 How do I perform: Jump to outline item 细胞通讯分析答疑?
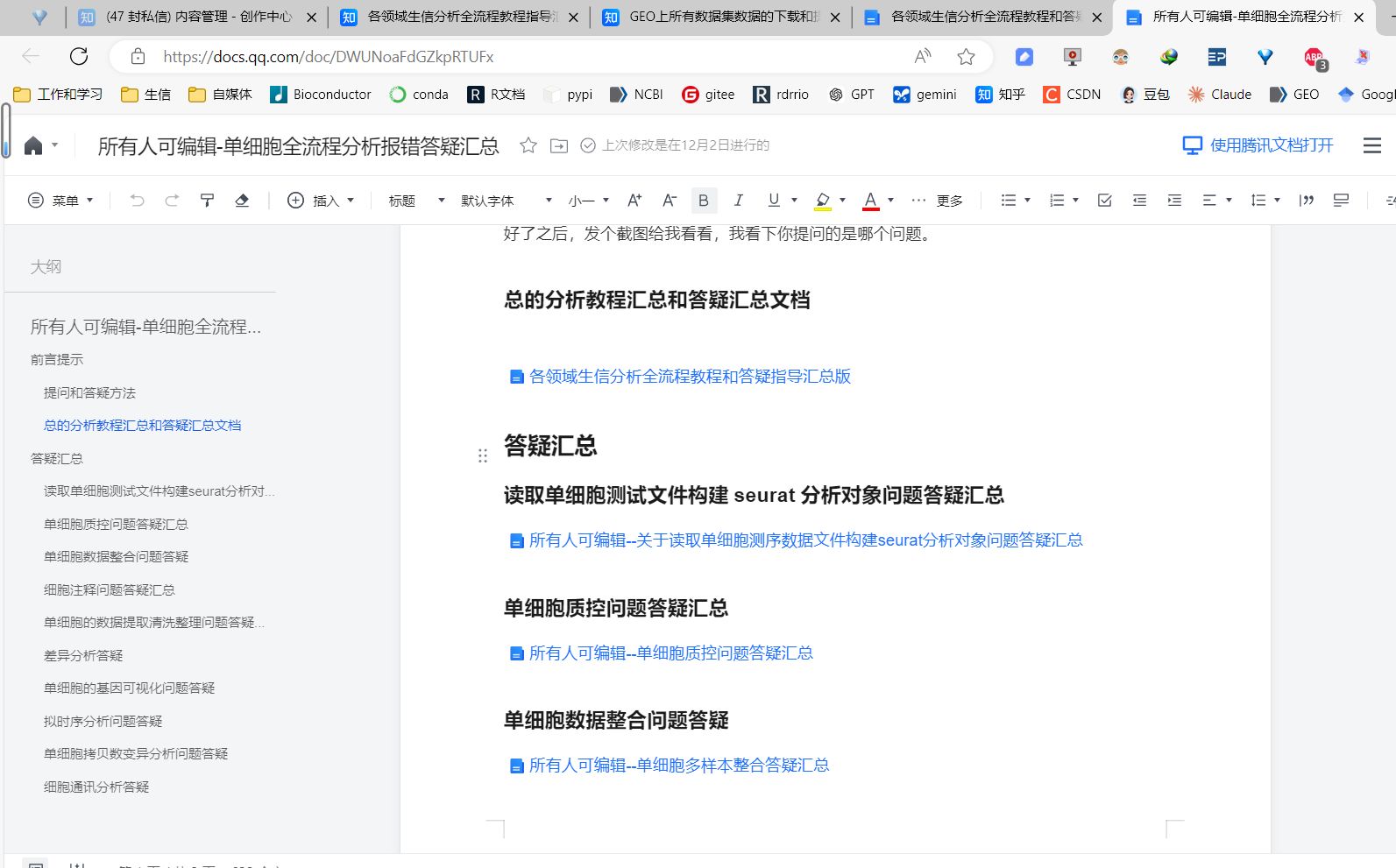(x=96, y=787)
